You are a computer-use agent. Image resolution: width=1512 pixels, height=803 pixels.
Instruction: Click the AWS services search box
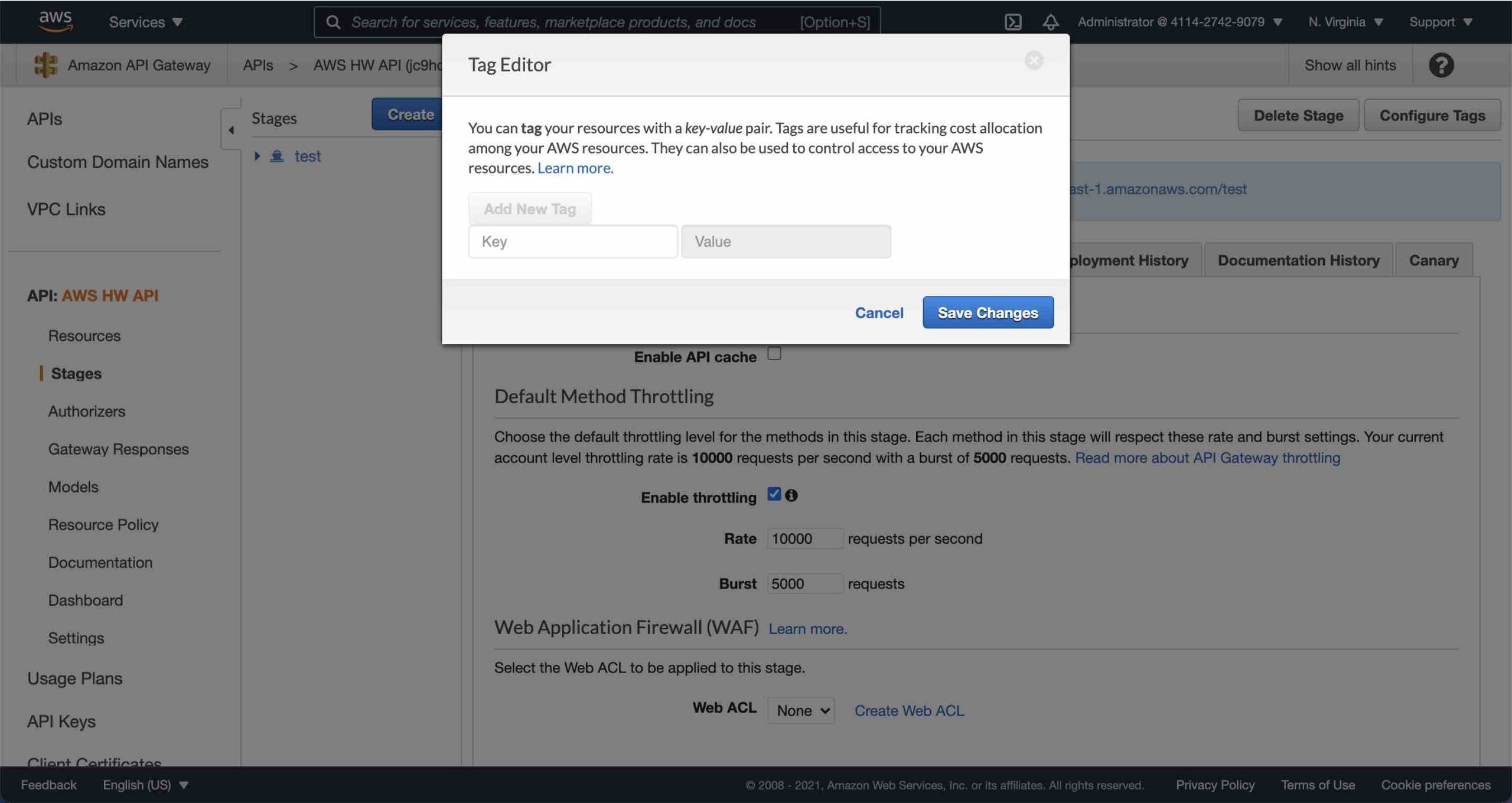point(597,22)
